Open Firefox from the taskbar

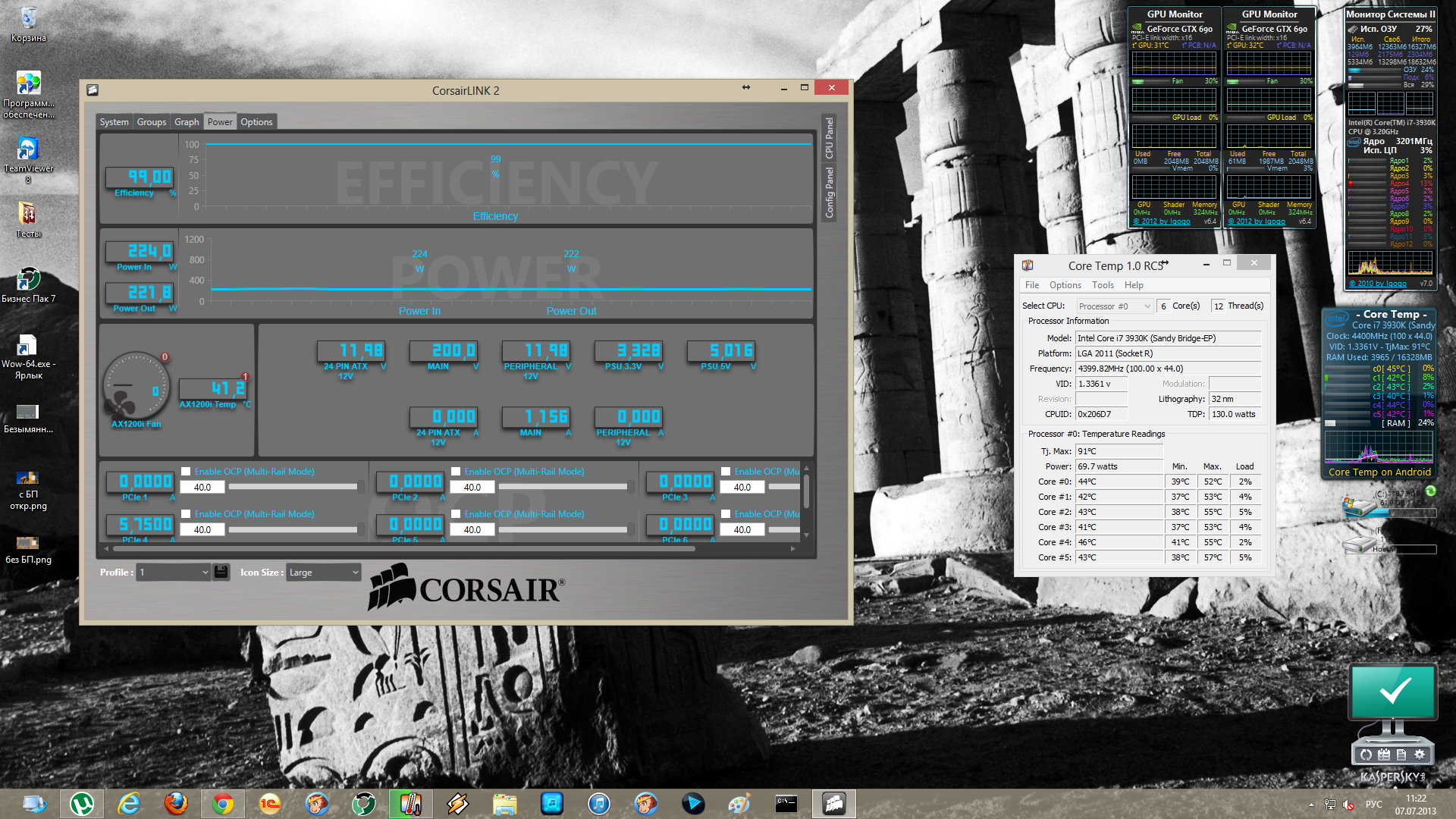point(176,803)
